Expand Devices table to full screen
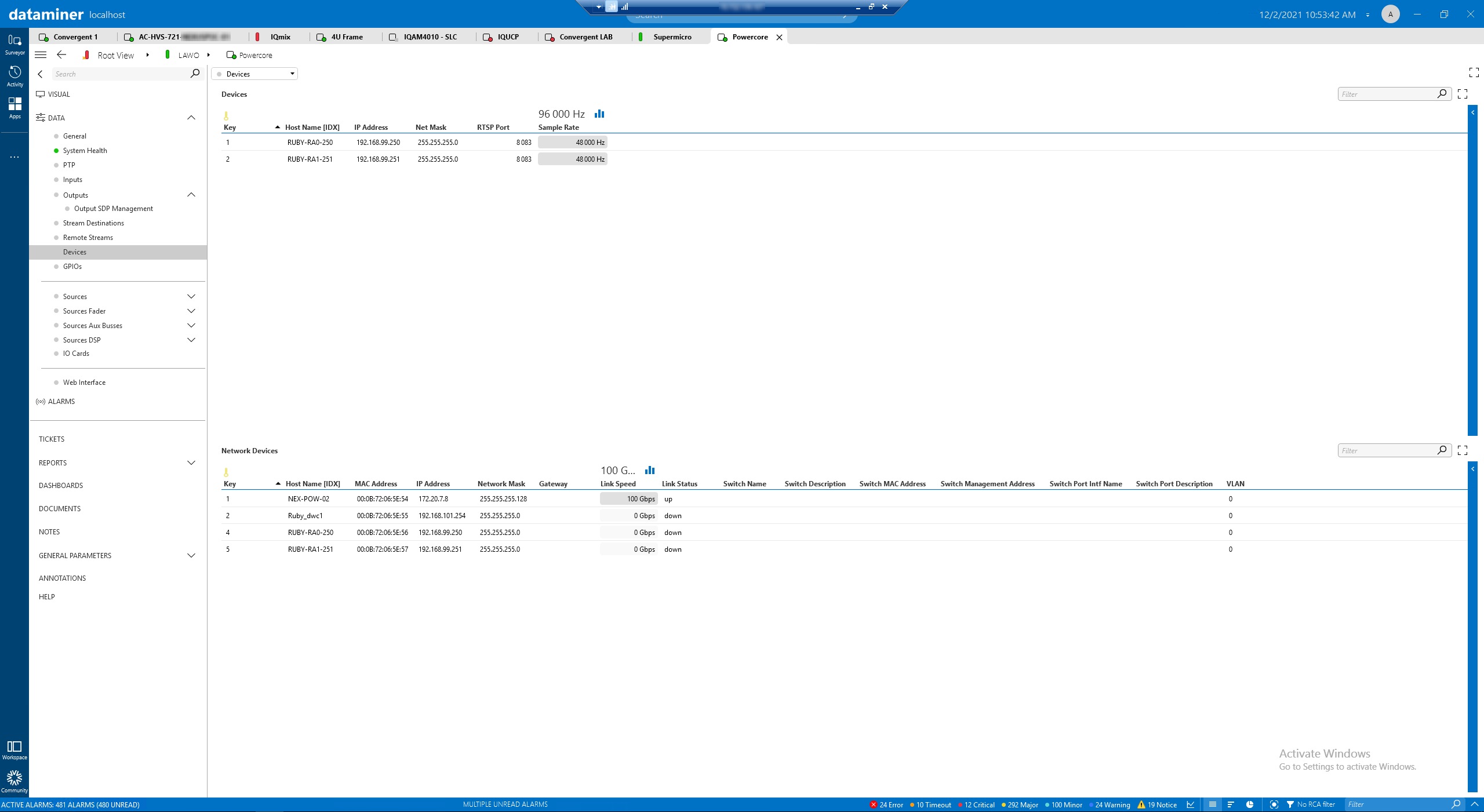Screen dimensions: 1484x812 [x=1463, y=94]
